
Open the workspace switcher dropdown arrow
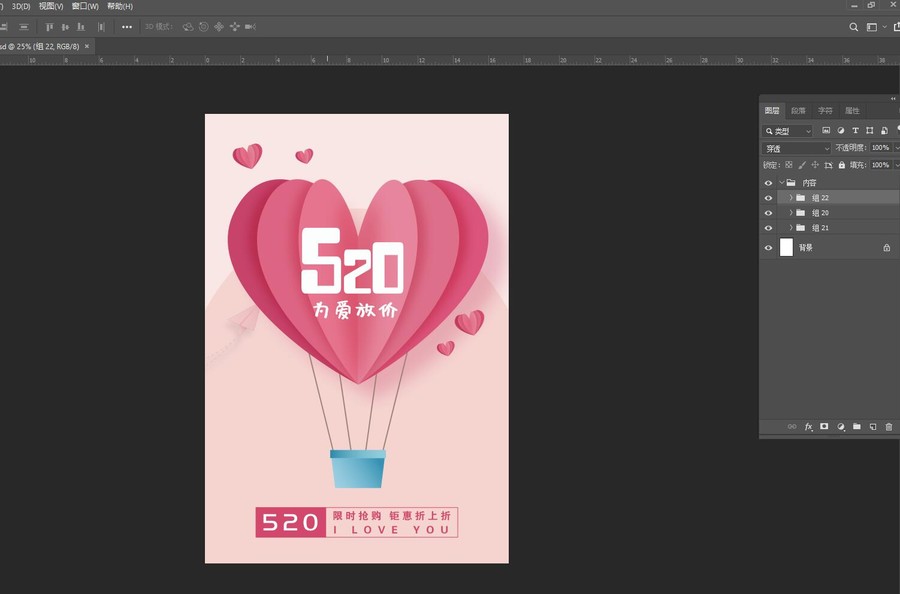(x=884, y=27)
